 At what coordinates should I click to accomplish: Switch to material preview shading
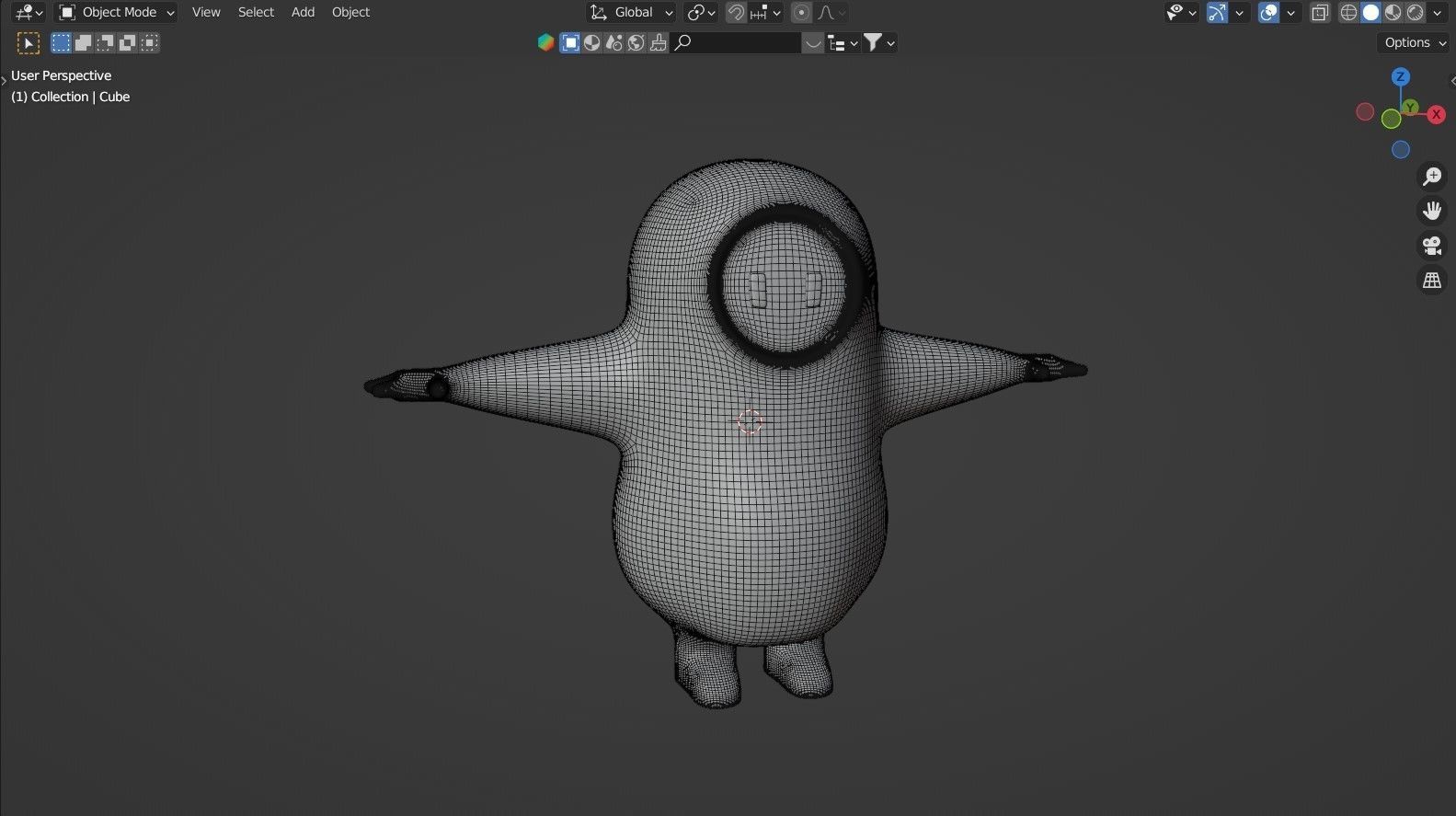pyautogui.click(x=1393, y=12)
